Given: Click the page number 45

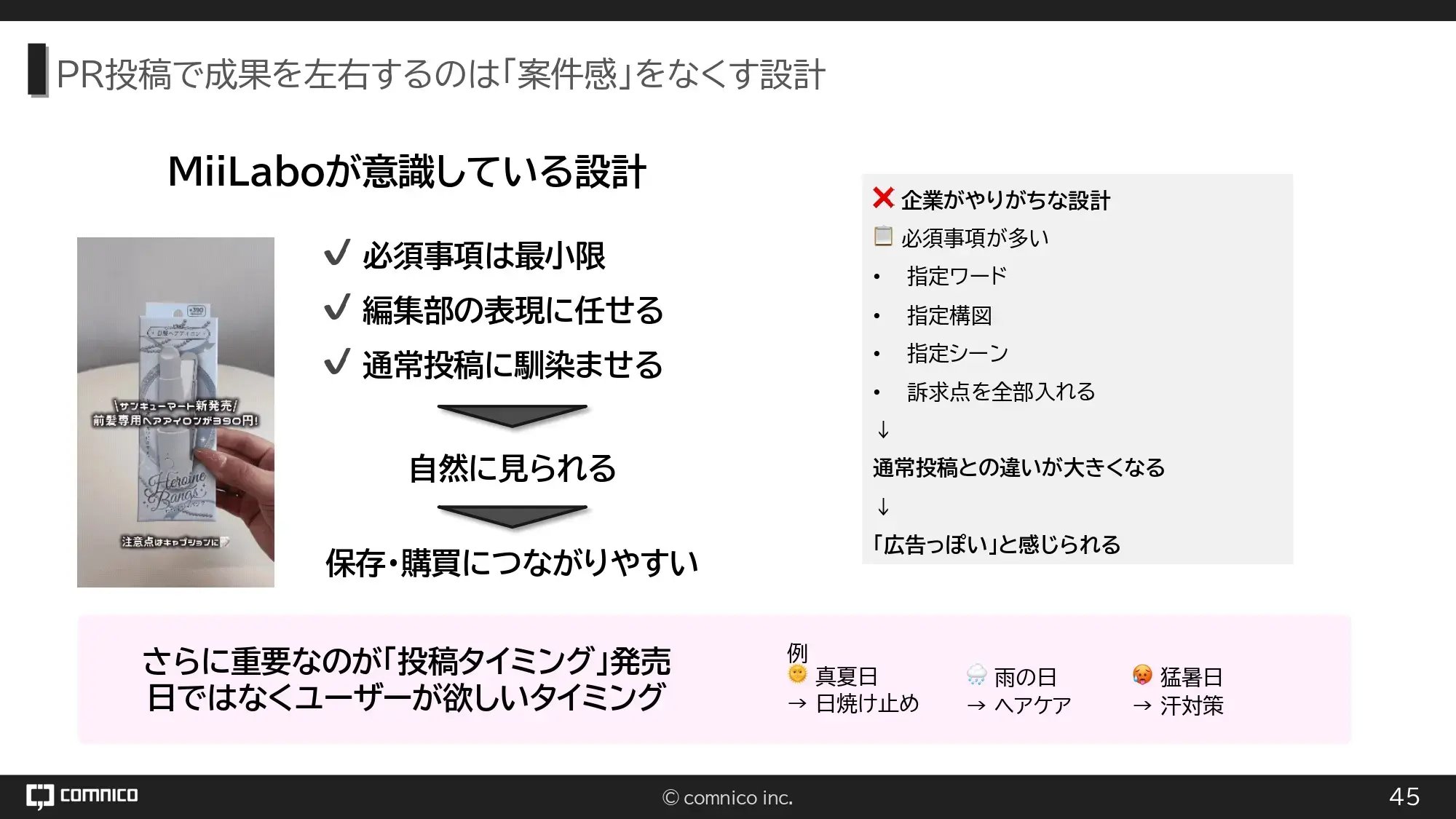Looking at the screenshot, I should (x=1404, y=796).
